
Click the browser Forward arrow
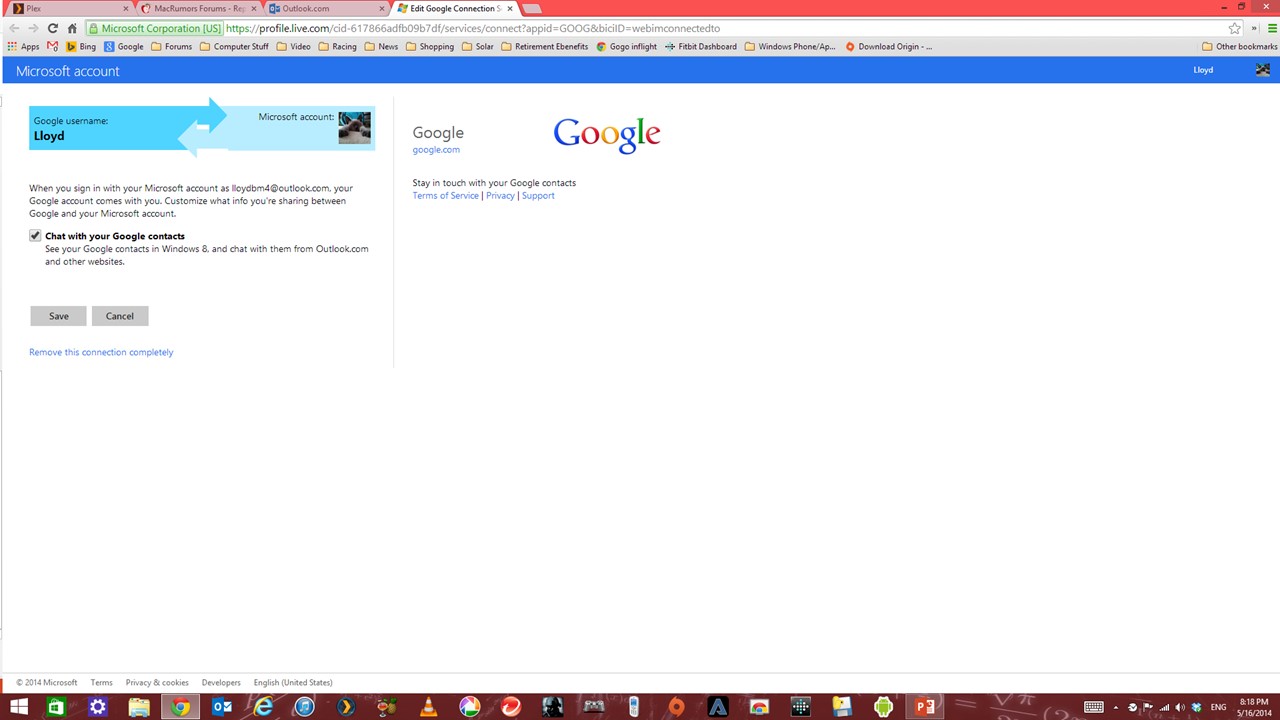pos(33,28)
